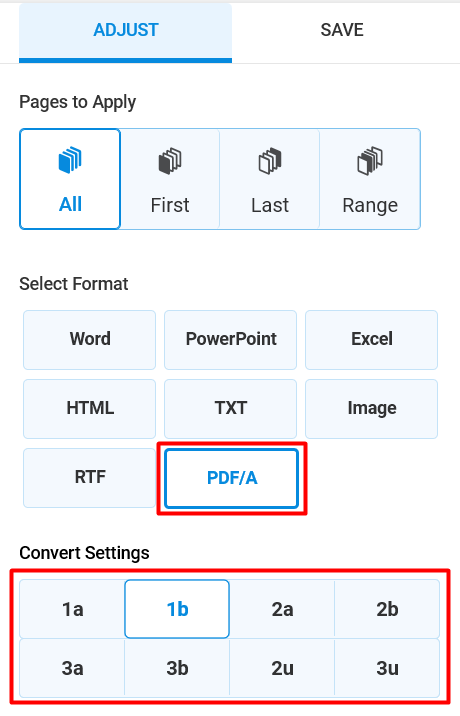This screenshot has height=716, width=460.
Task: Choose the HTML format button
Action: (90, 409)
